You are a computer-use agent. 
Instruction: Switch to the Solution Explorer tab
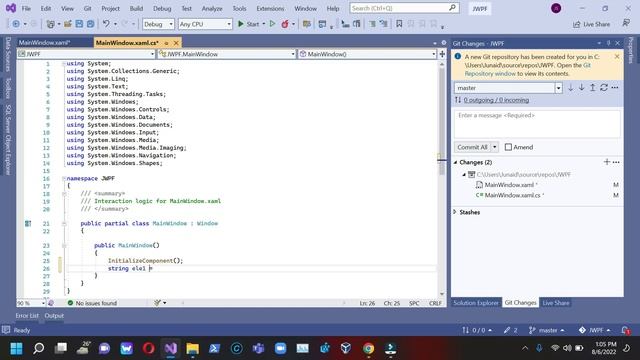coord(476,303)
